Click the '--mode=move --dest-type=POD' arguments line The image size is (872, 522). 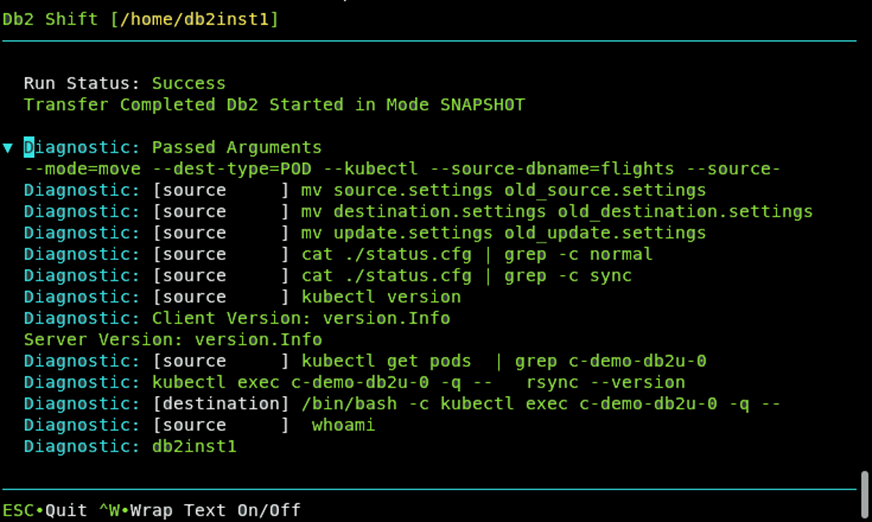point(402,168)
